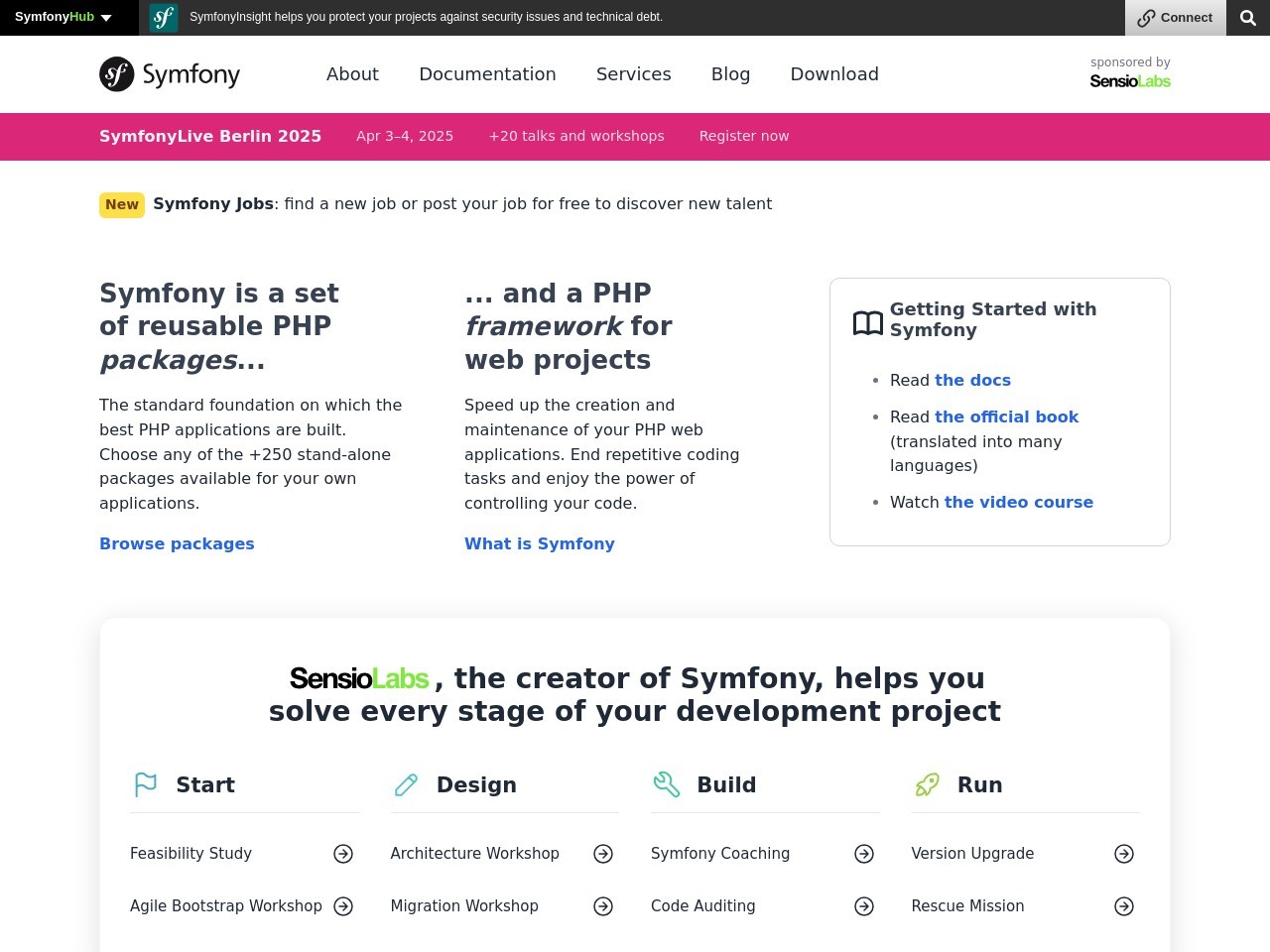
Task: Open the Code Auditing service
Action: 703,906
